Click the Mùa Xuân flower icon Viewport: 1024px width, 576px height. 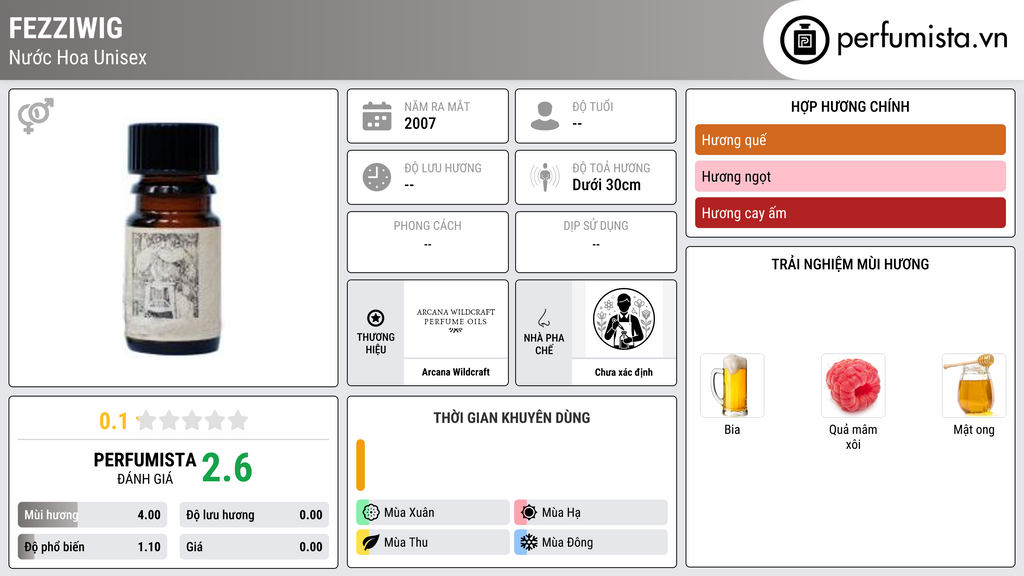click(371, 513)
